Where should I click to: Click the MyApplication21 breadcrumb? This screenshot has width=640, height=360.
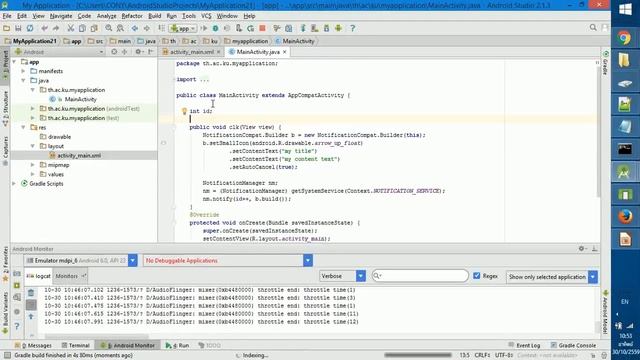(31, 41)
